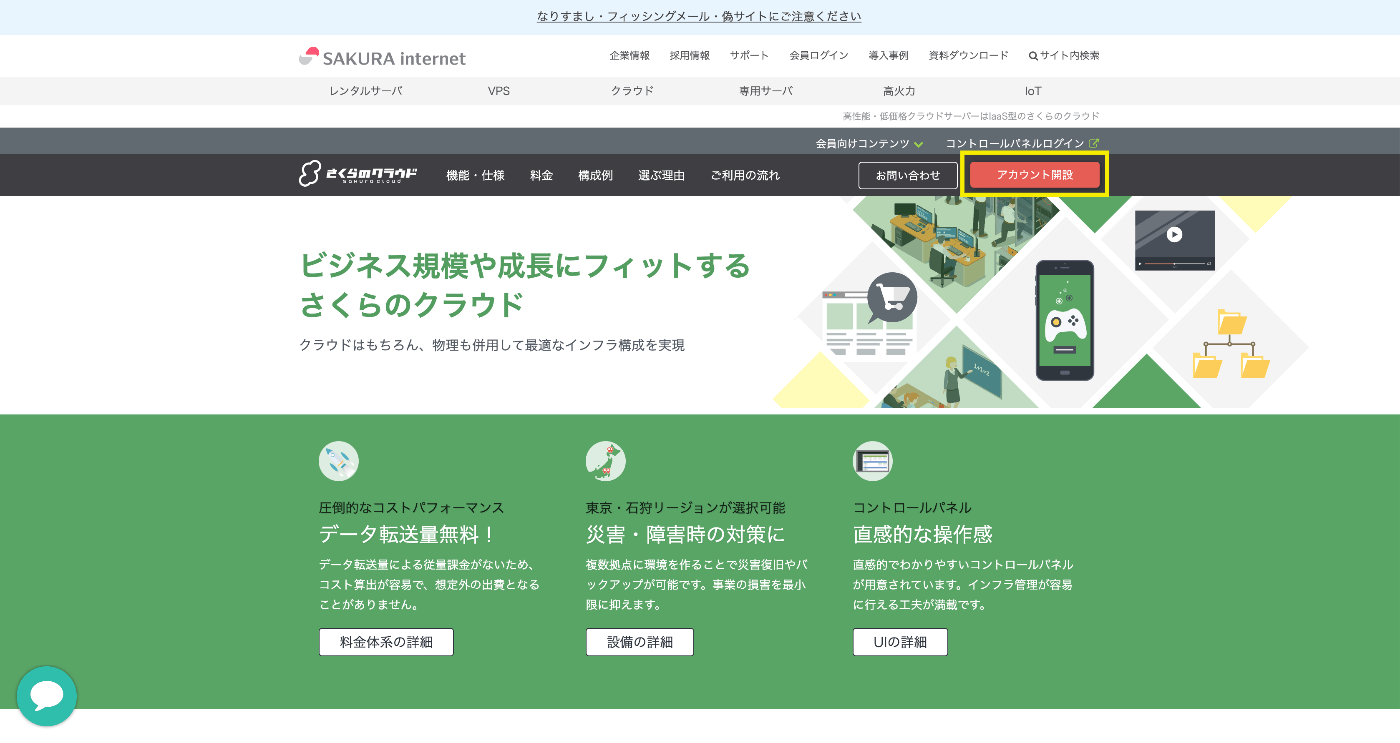Open 機能・仕様 menu

475,175
